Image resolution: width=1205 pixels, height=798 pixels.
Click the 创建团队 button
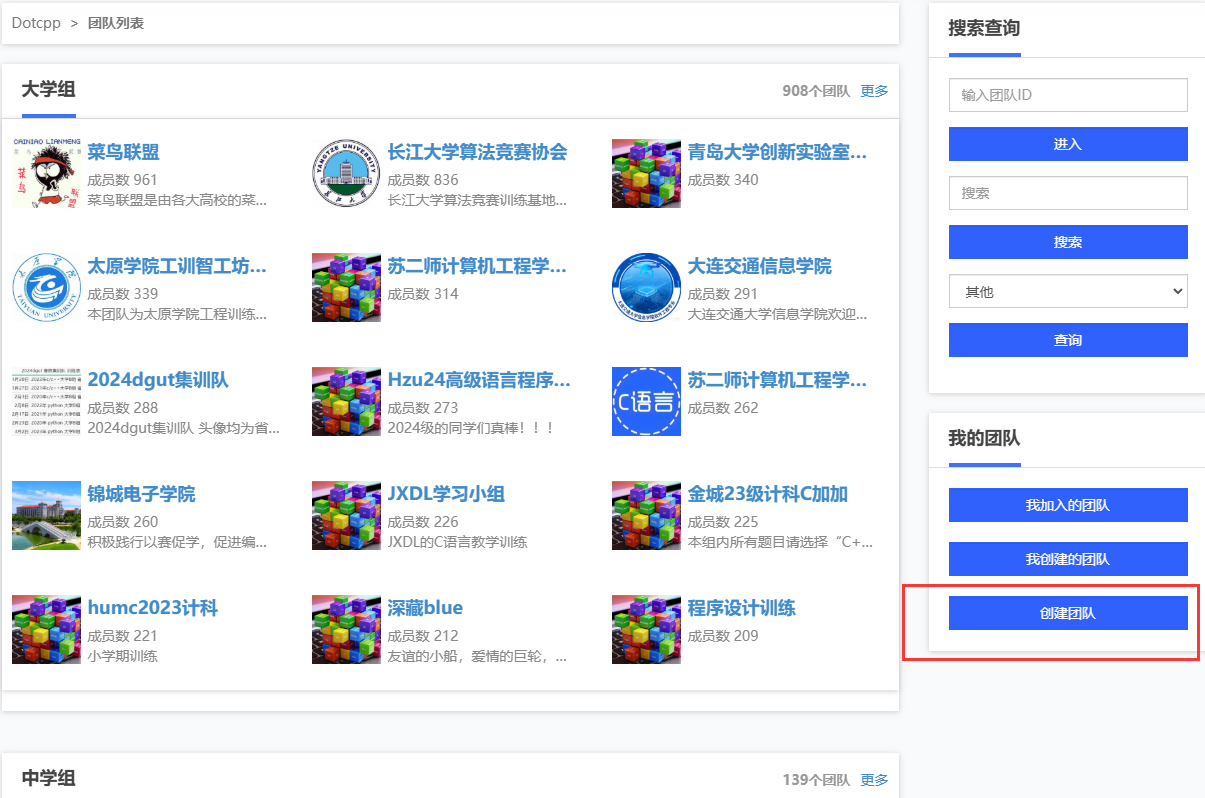[1068, 613]
